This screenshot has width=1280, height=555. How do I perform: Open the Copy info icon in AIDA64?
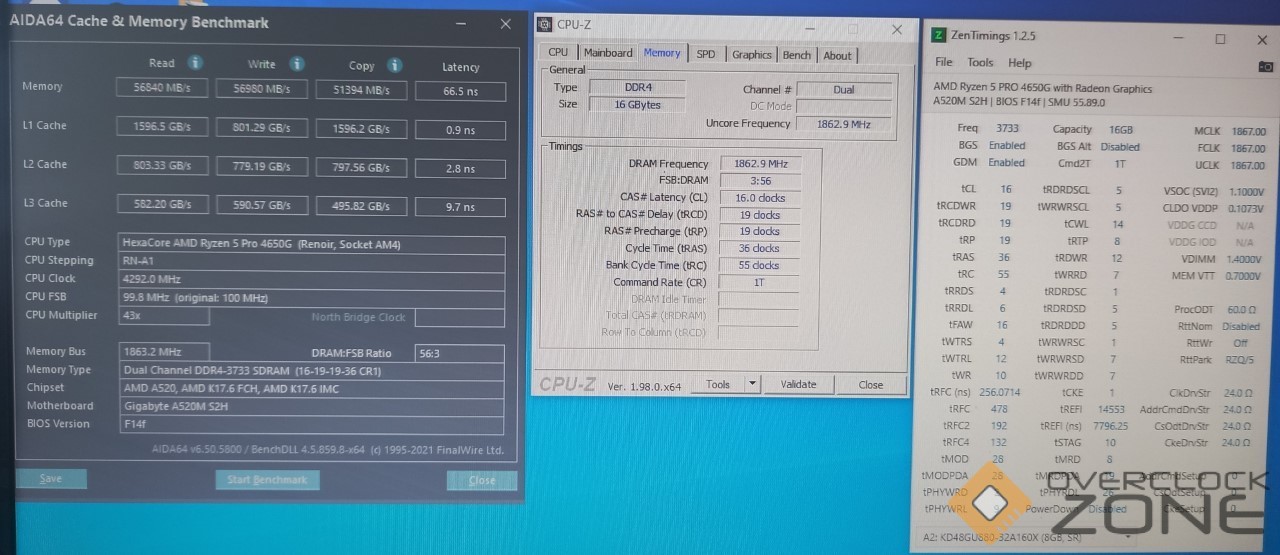click(x=395, y=65)
